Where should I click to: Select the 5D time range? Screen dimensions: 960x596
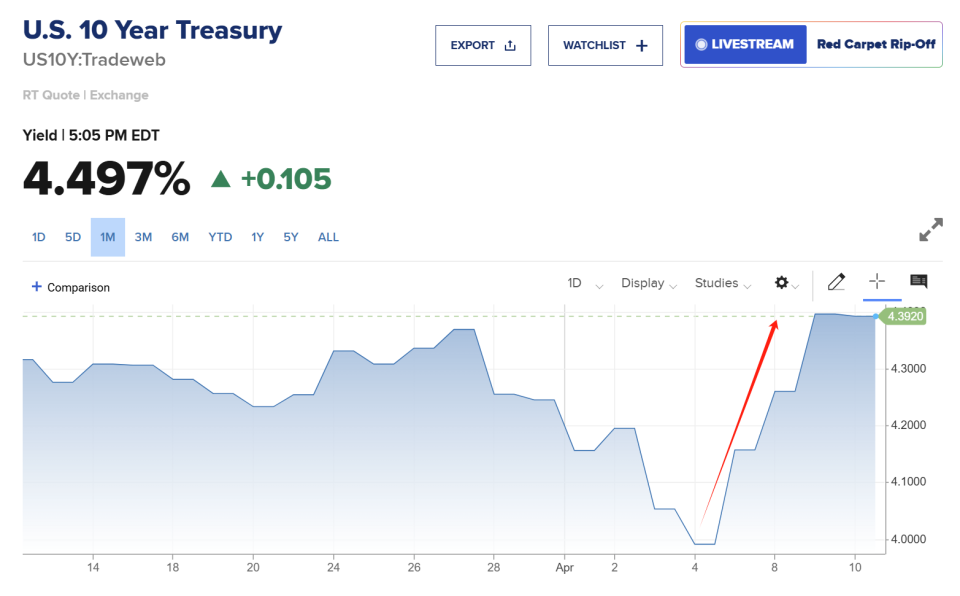73,237
